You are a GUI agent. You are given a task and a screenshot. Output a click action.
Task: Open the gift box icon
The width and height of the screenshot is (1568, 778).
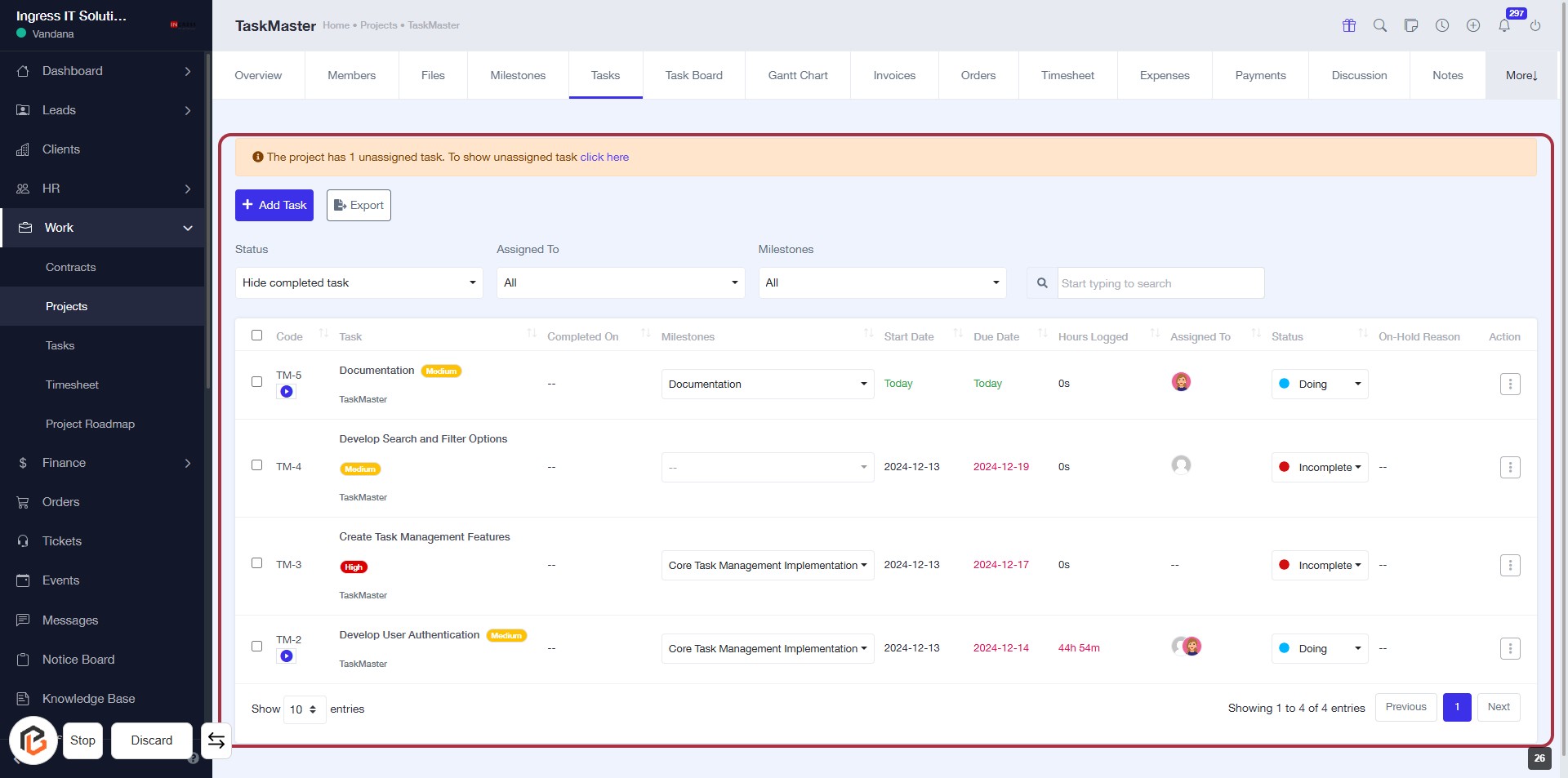[1349, 25]
